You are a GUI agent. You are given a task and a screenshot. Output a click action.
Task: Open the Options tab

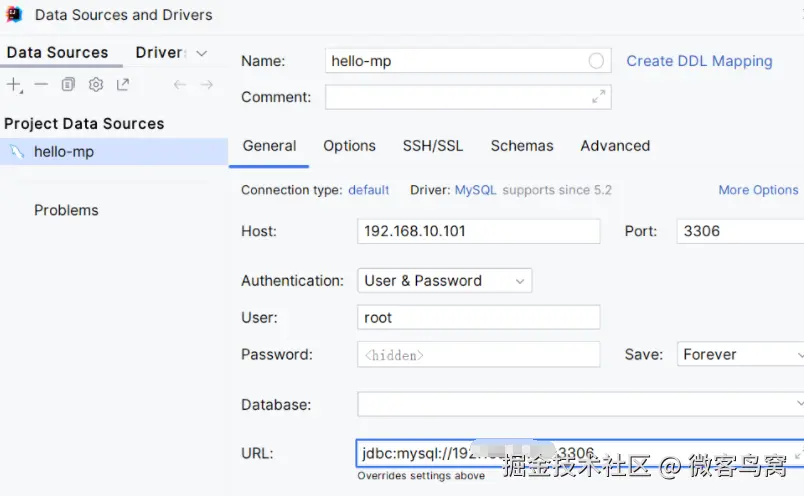(x=349, y=146)
